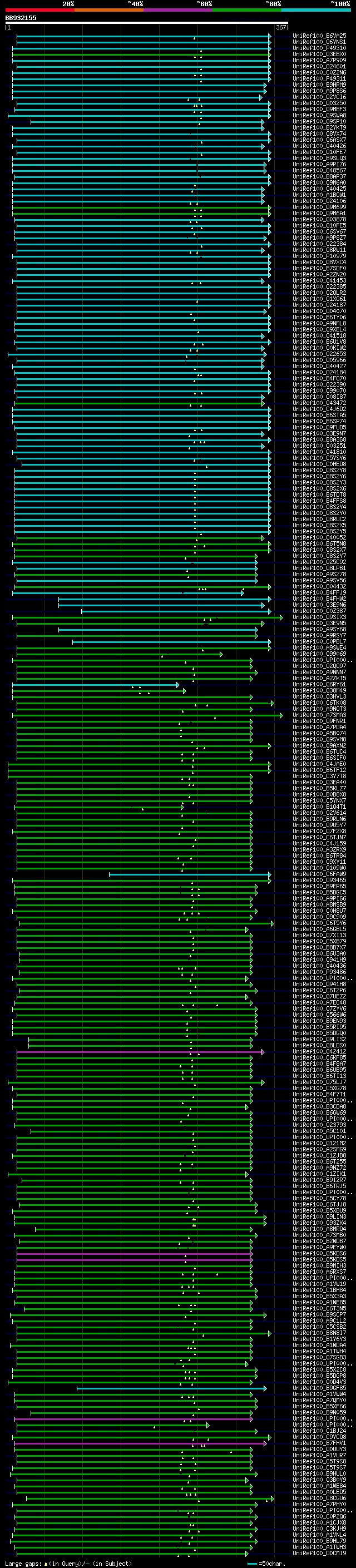Click query end position 367

coord(281,27)
